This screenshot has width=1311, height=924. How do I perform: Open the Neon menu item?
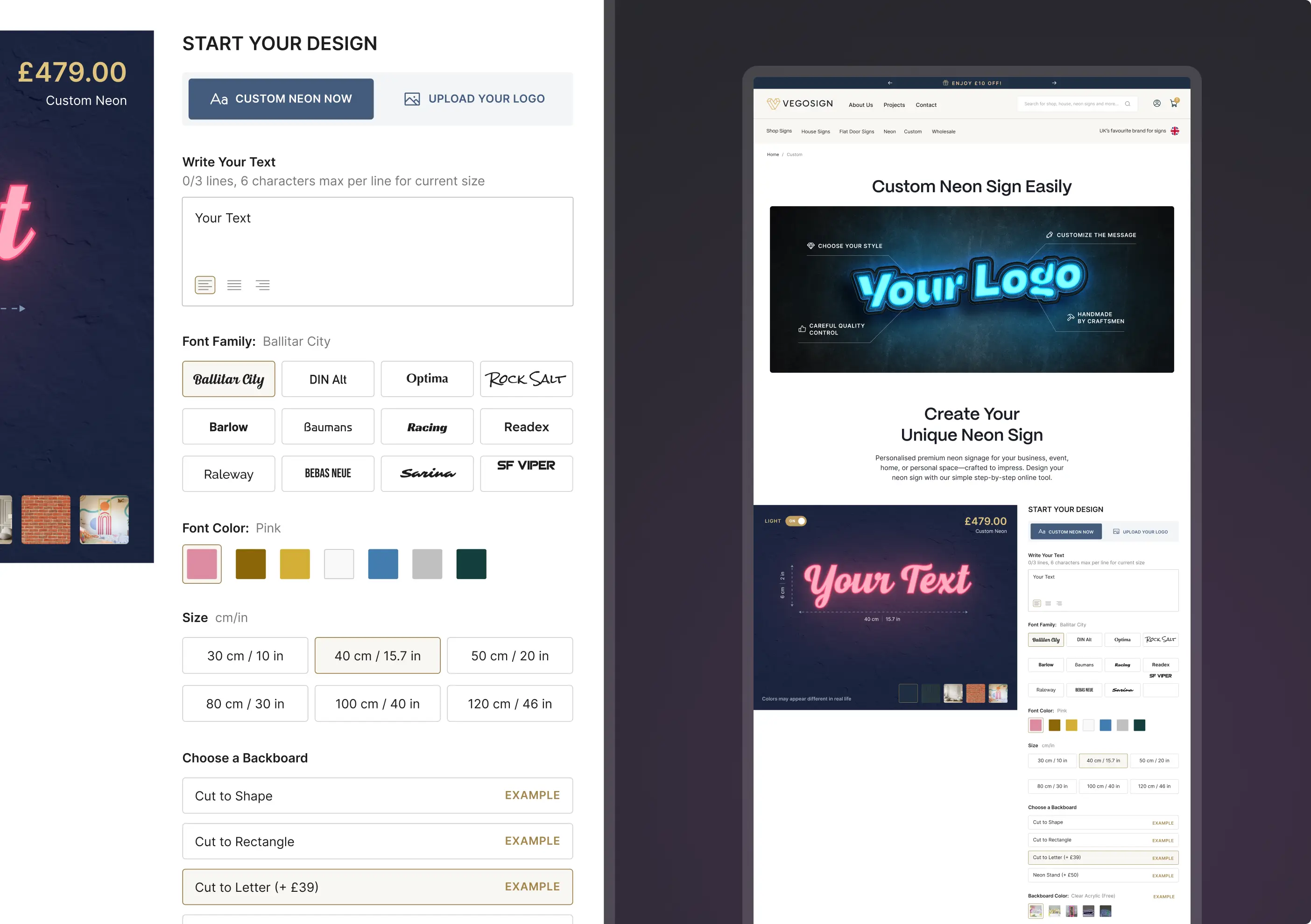[889, 131]
